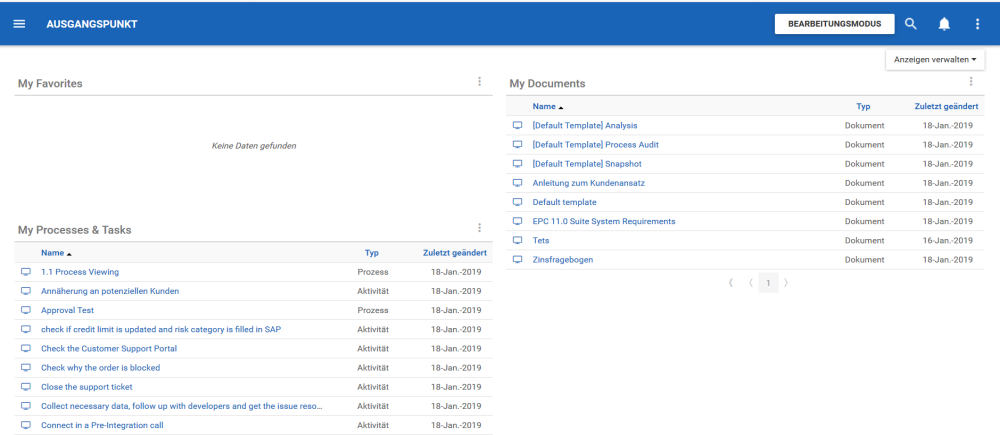Open My Processes & Tasks three-dot options
Viewport: 1000px width, 435px height.
coord(479,228)
